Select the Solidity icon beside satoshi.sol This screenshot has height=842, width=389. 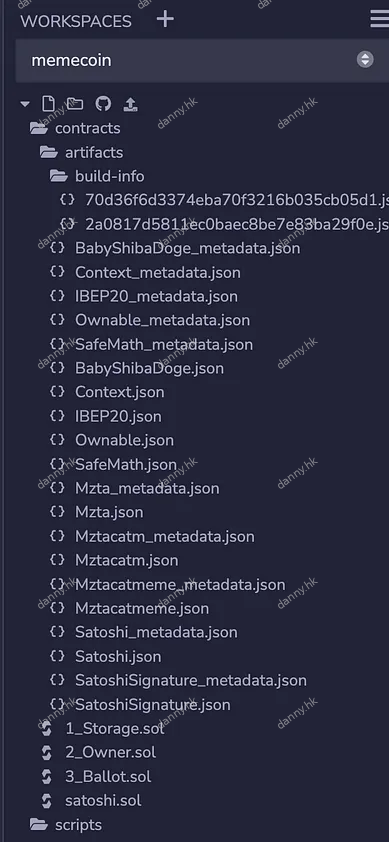tap(47, 801)
